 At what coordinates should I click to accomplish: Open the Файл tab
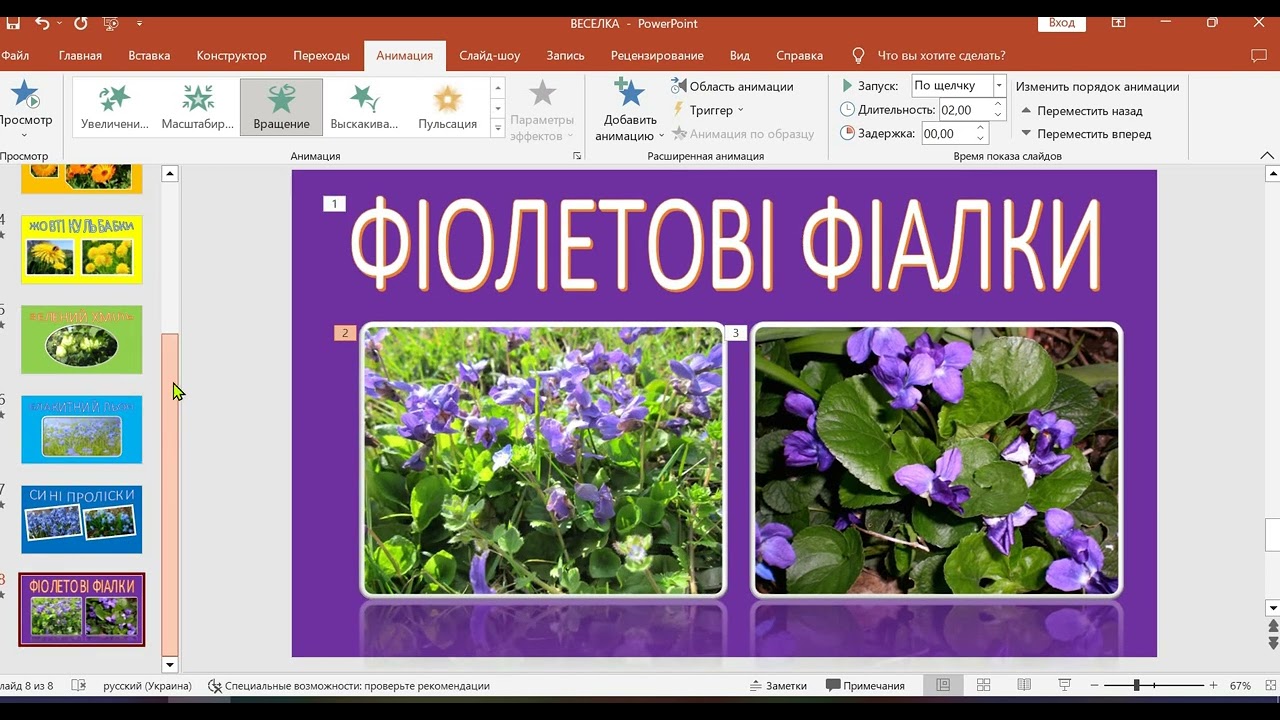tap(15, 56)
